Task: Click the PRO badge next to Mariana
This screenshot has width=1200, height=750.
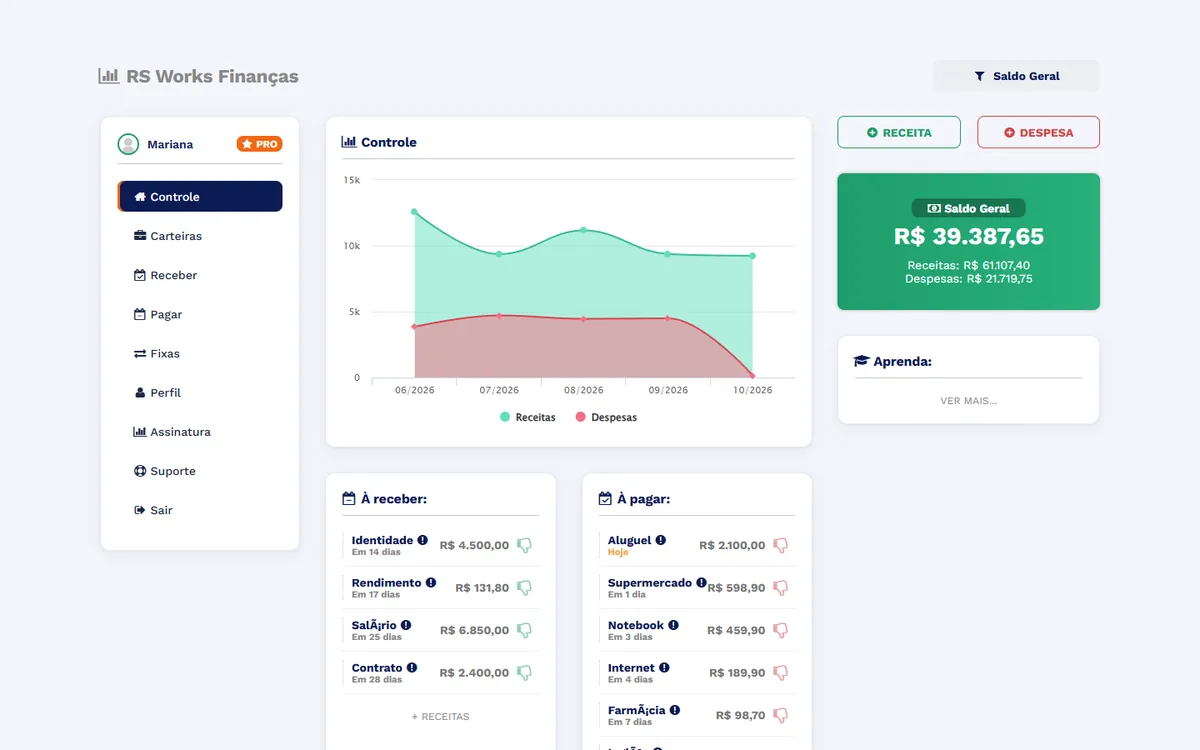Action: tap(260, 144)
